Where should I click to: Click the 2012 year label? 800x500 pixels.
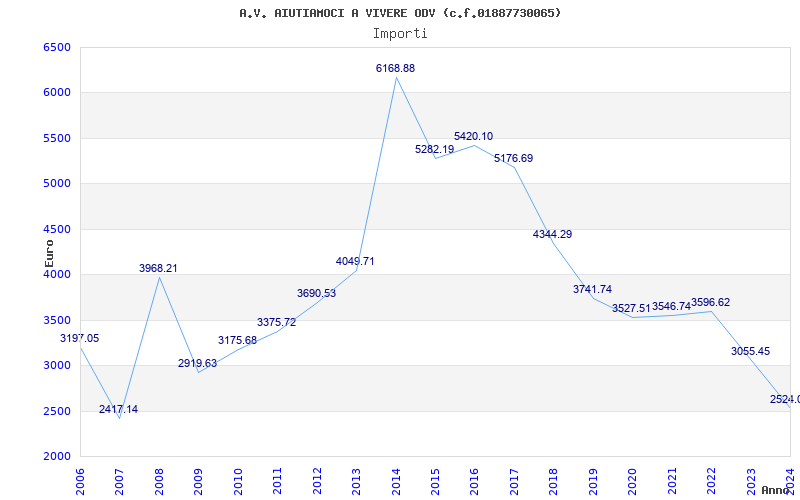(317, 481)
